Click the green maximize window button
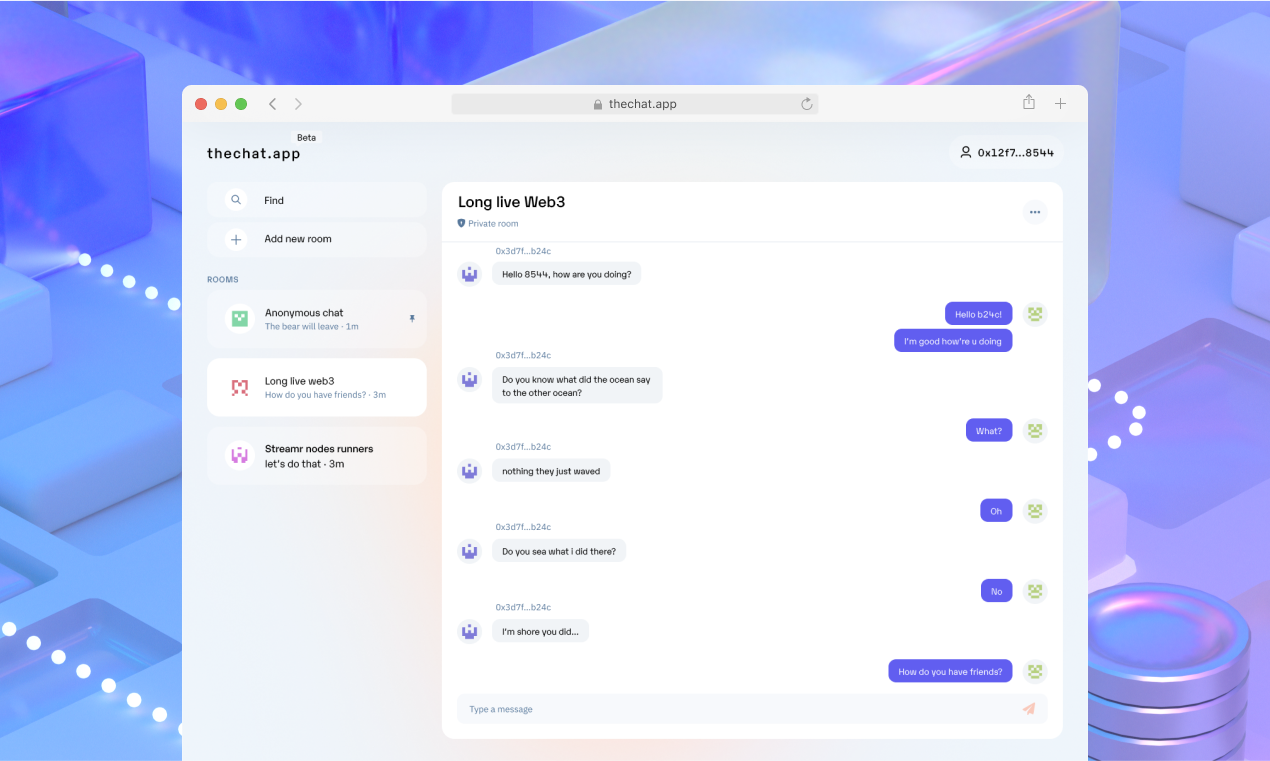 coord(241,104)
